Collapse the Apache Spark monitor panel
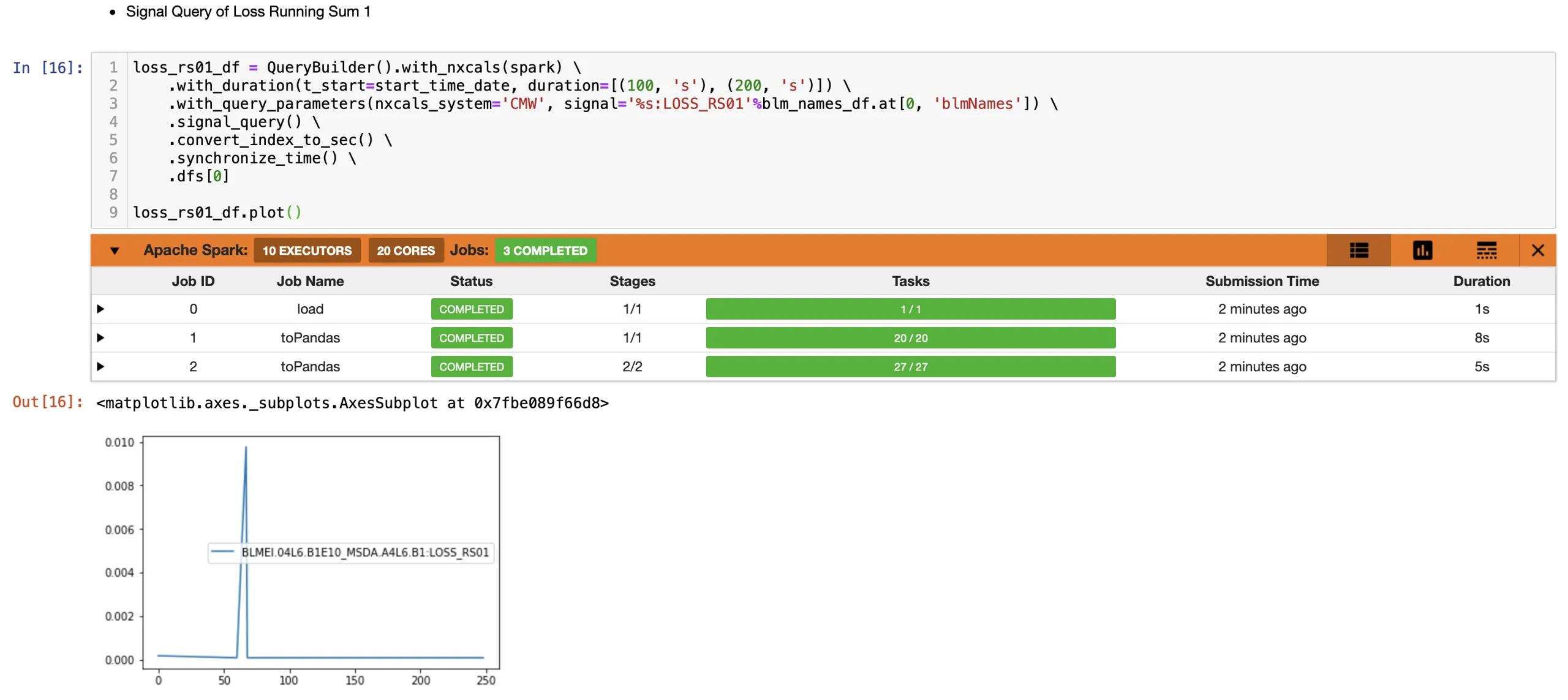 (x=115, y=250)
